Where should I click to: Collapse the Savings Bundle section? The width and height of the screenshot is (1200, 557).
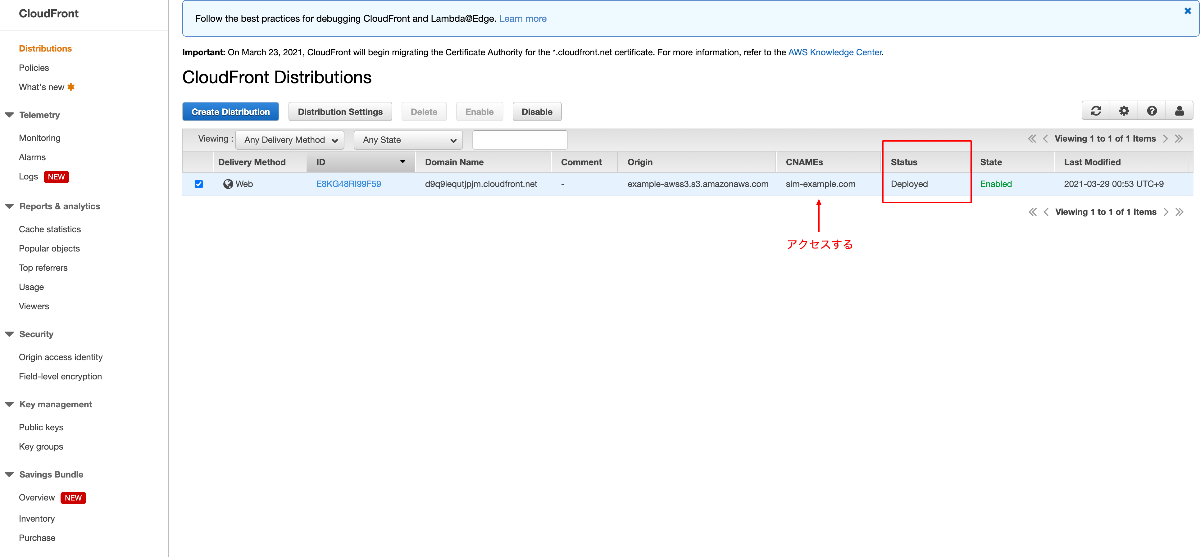coord(9,474)
